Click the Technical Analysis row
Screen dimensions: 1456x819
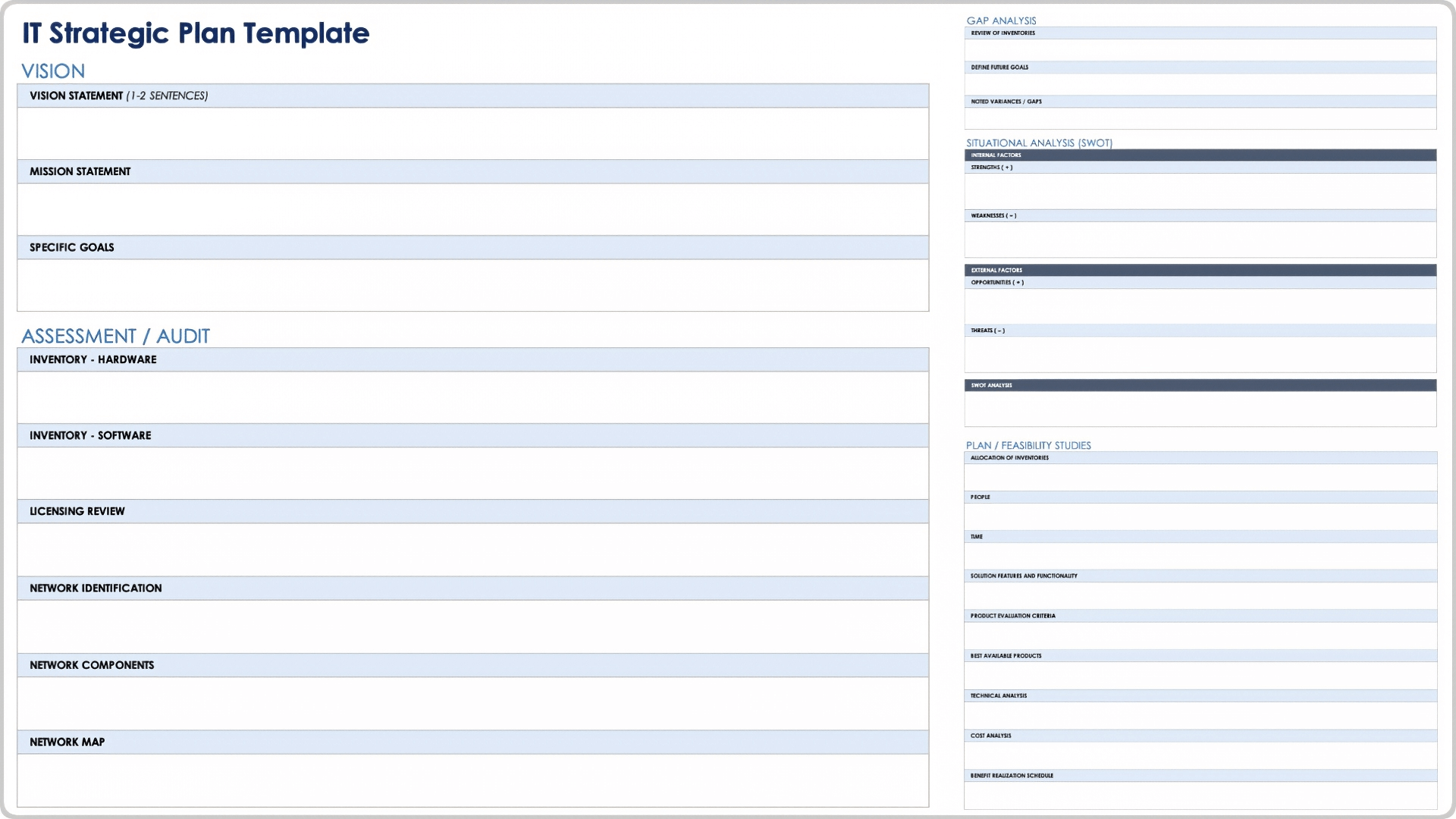point(1200,695)
